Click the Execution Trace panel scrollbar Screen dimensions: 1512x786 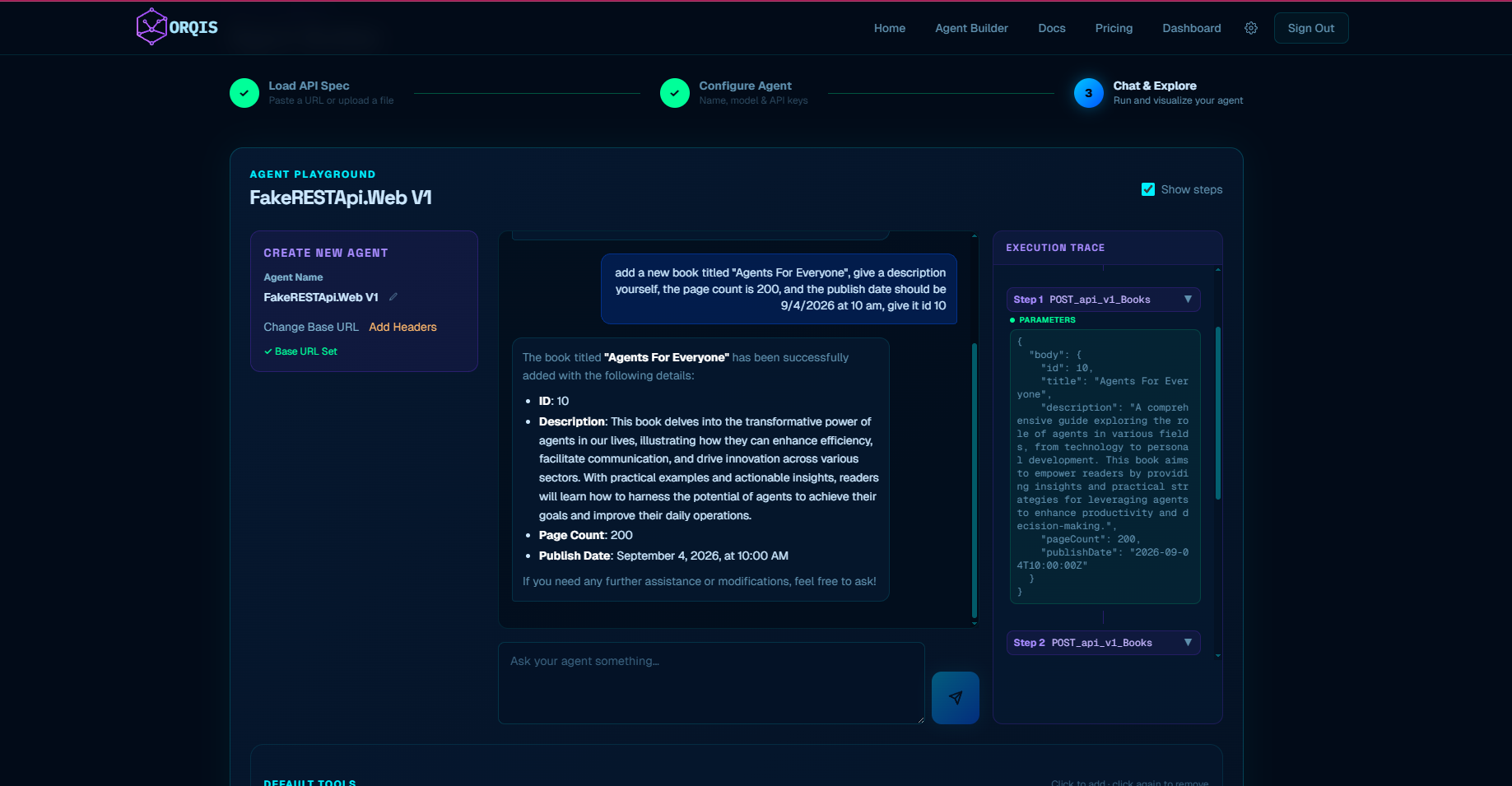coord(1218,412)
